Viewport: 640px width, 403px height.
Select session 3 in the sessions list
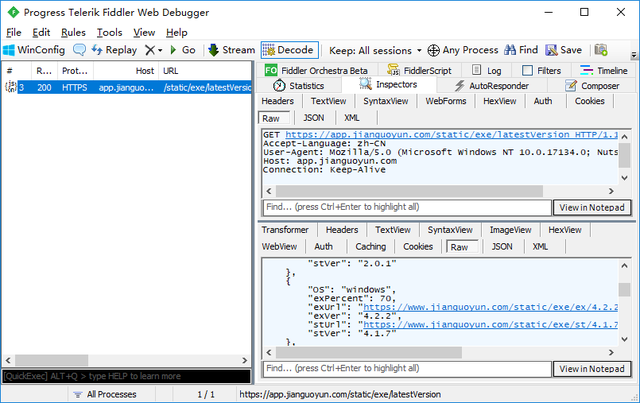[127, 87]
